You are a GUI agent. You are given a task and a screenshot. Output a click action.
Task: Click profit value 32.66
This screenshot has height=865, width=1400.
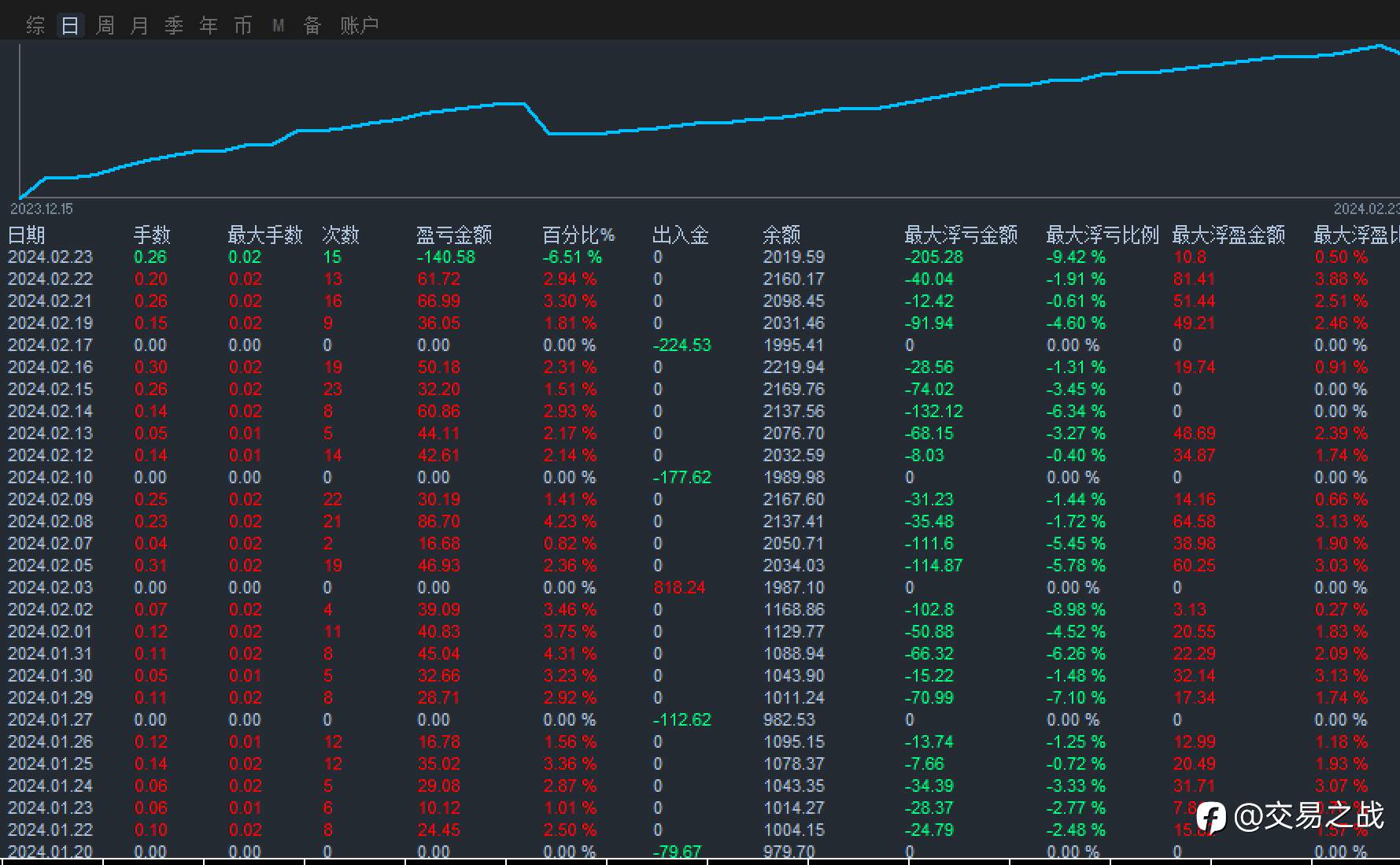(438, 676)
